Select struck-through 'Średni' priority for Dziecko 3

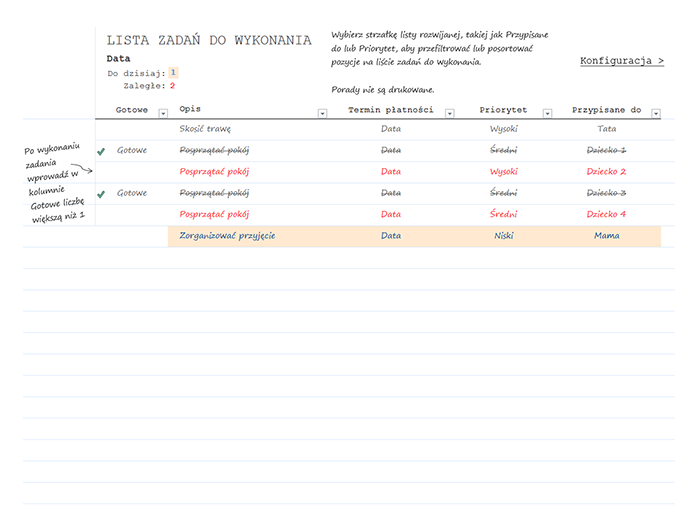[x=504, y=192]
